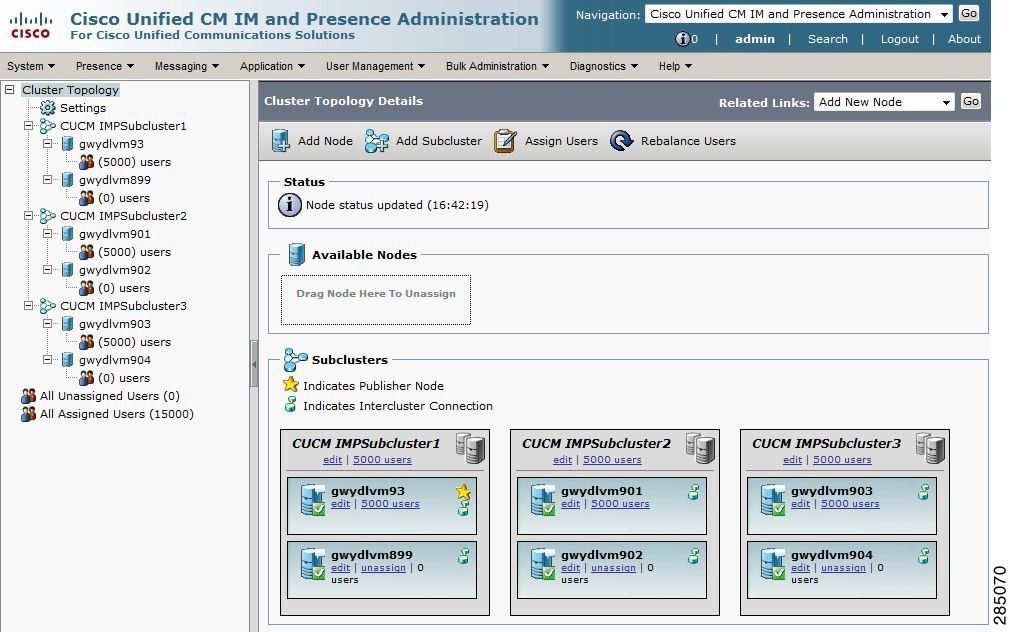Click gwydlvm899 node server icon in card
The image size is (1011, 632).
coord(313,564)
